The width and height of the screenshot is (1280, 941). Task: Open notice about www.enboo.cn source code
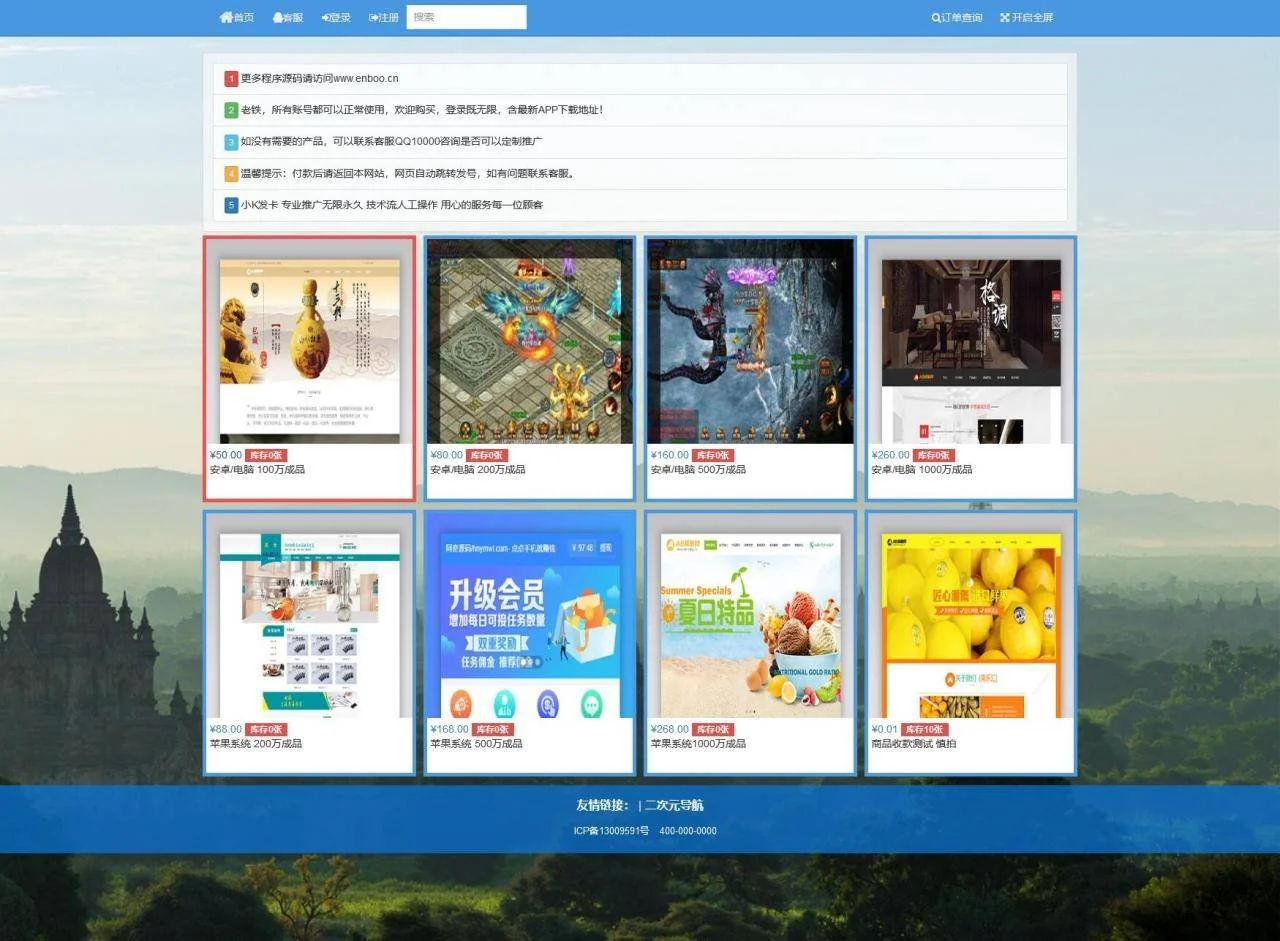coord(320,79)
